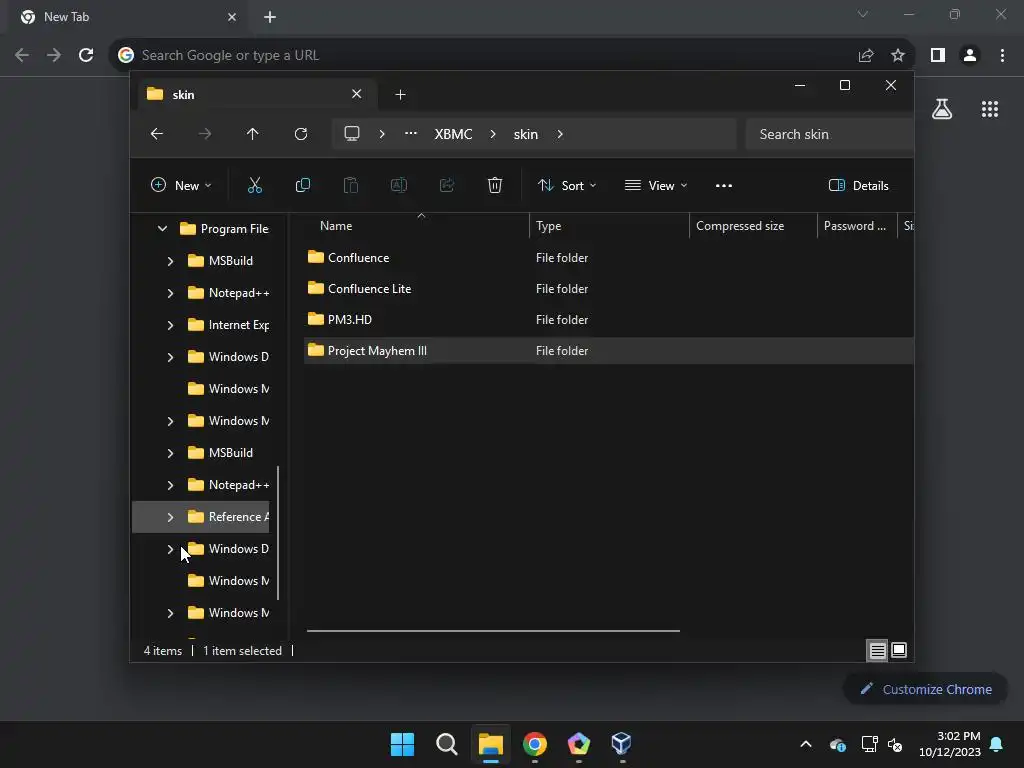Click the Delete trash can icon
This screenshot has width=1024, height=768.
click(x=495, y=185)
